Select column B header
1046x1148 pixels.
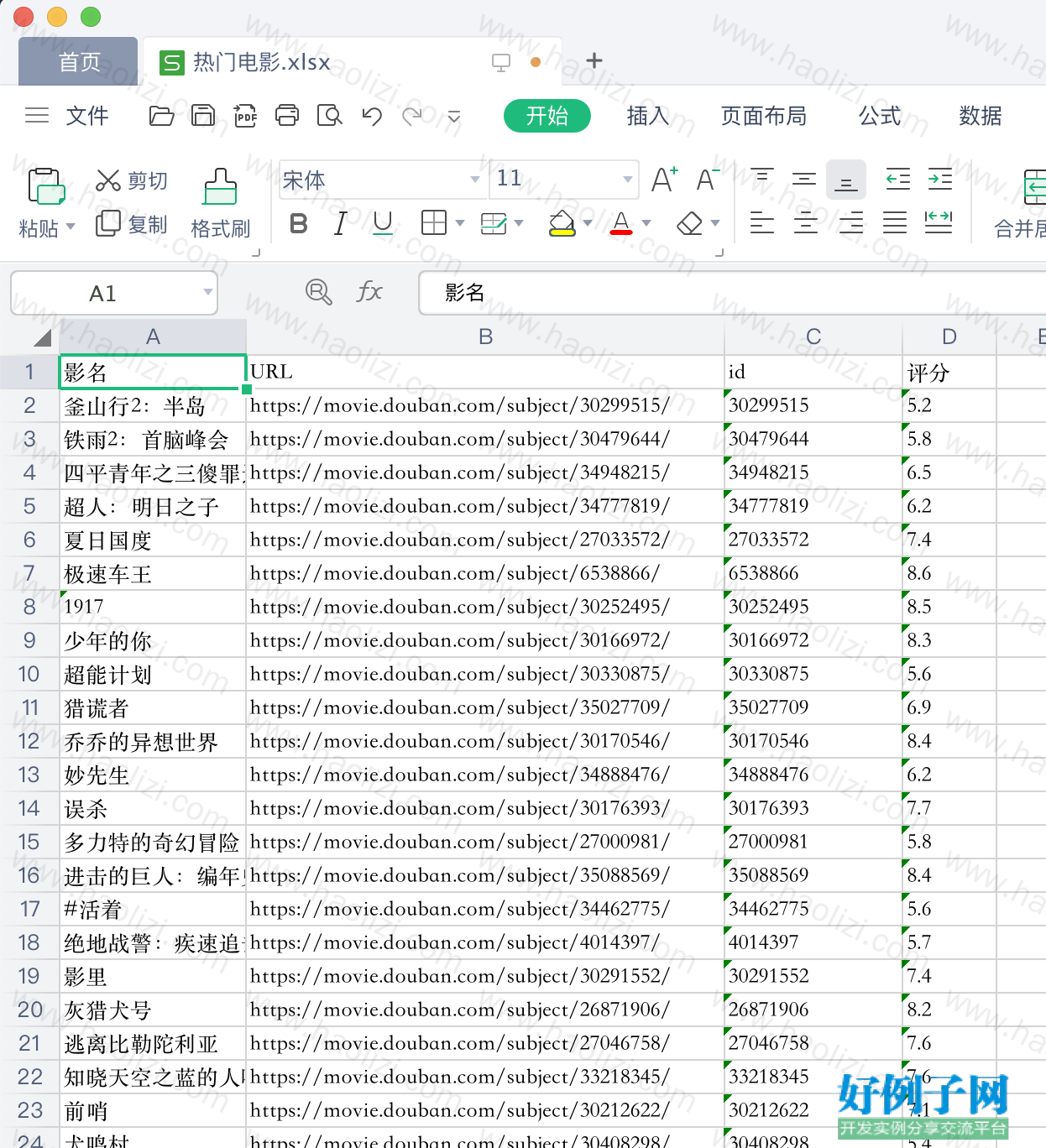[x=485, y=337]
